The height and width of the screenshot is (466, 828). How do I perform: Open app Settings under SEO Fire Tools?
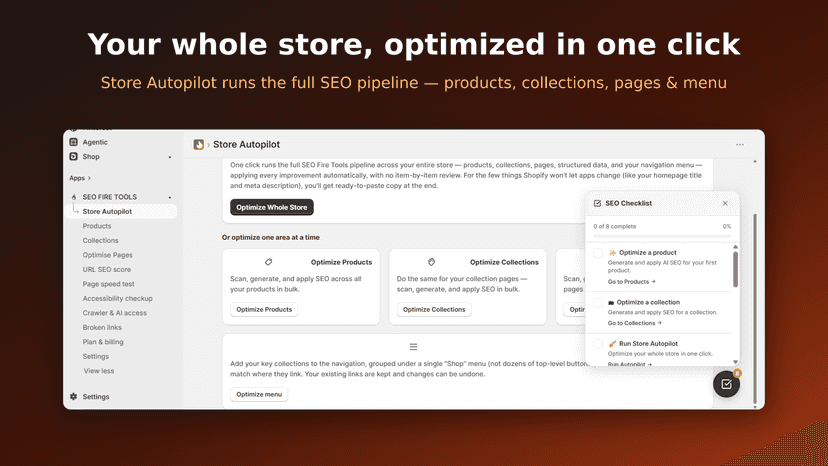[96, 357]
